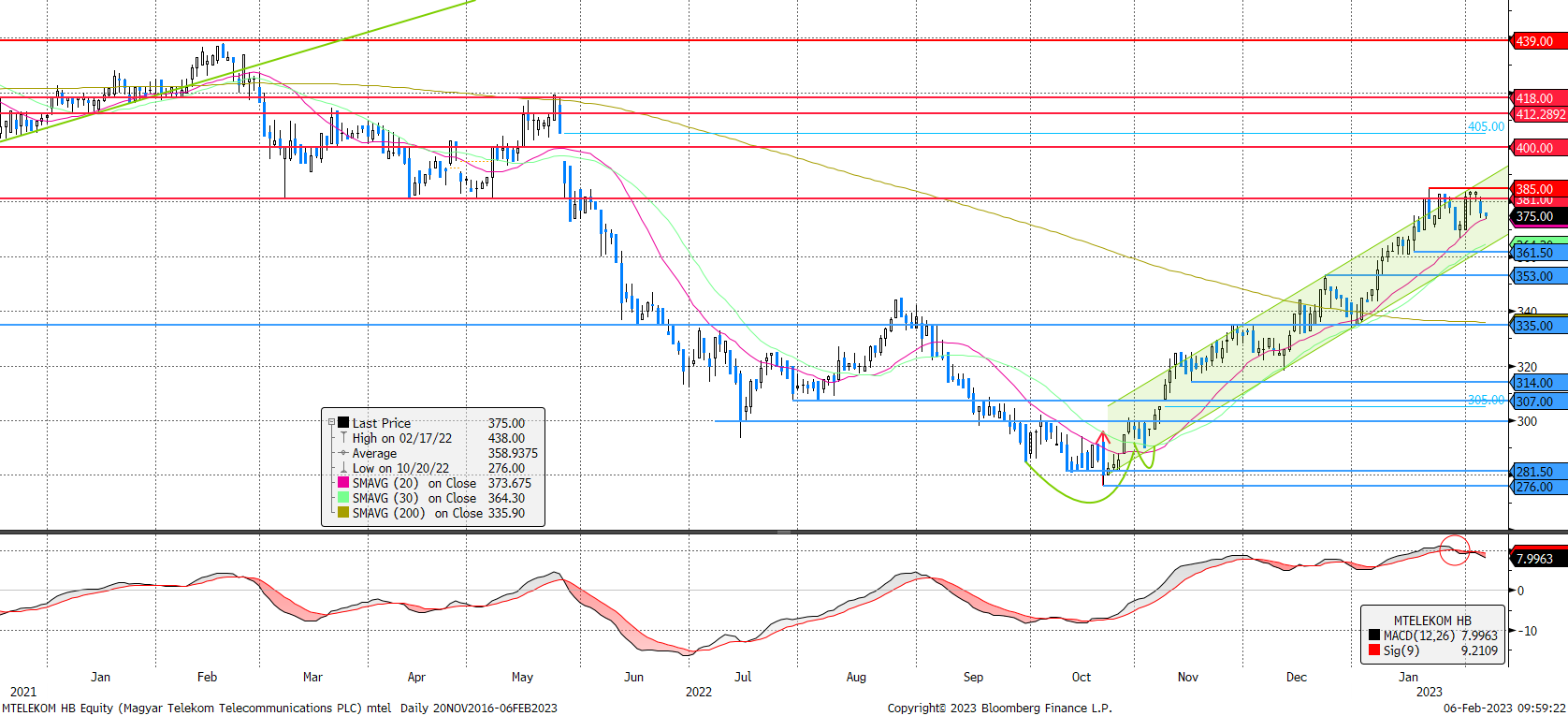Click the black 375.00 last price axis tag
Screen dimensions: 1568x716
click(1539, 216)
